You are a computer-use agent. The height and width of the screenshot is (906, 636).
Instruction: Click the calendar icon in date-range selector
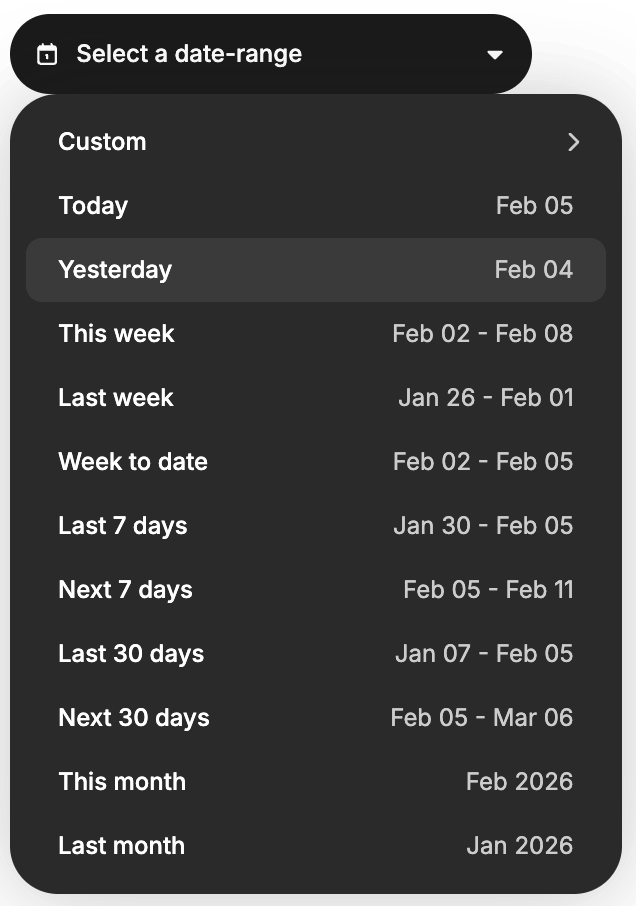tap(47, 55)
